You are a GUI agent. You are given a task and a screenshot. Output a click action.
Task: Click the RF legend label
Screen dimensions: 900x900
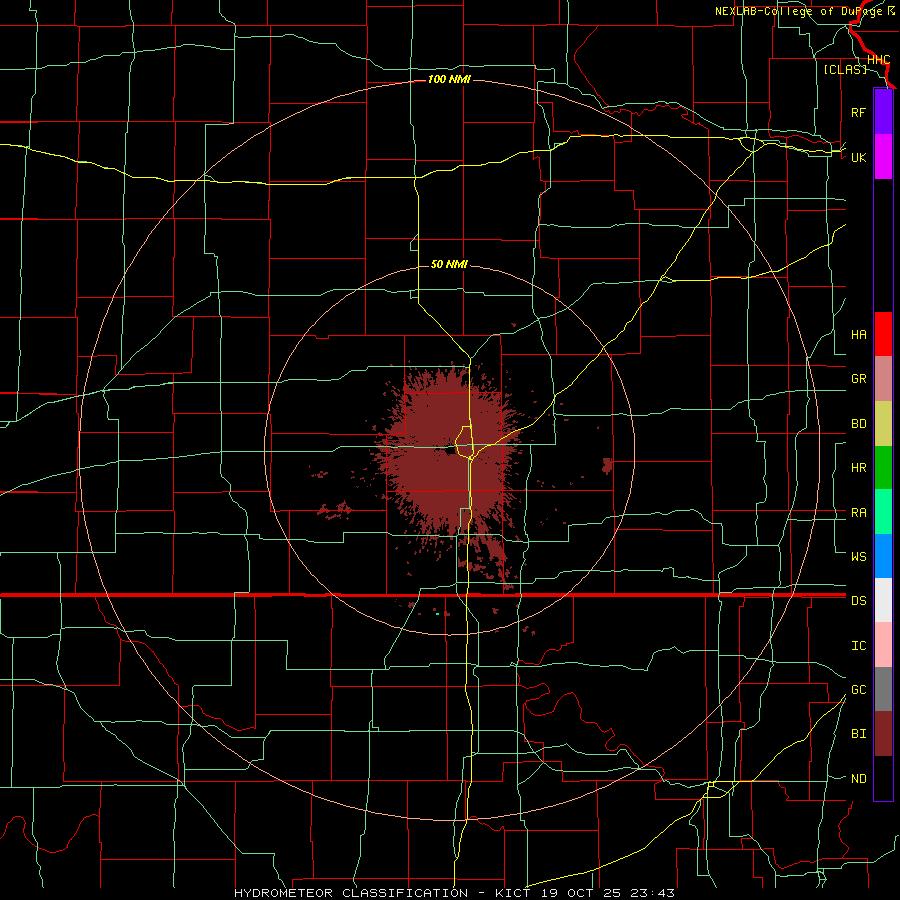tap(858, 112)
